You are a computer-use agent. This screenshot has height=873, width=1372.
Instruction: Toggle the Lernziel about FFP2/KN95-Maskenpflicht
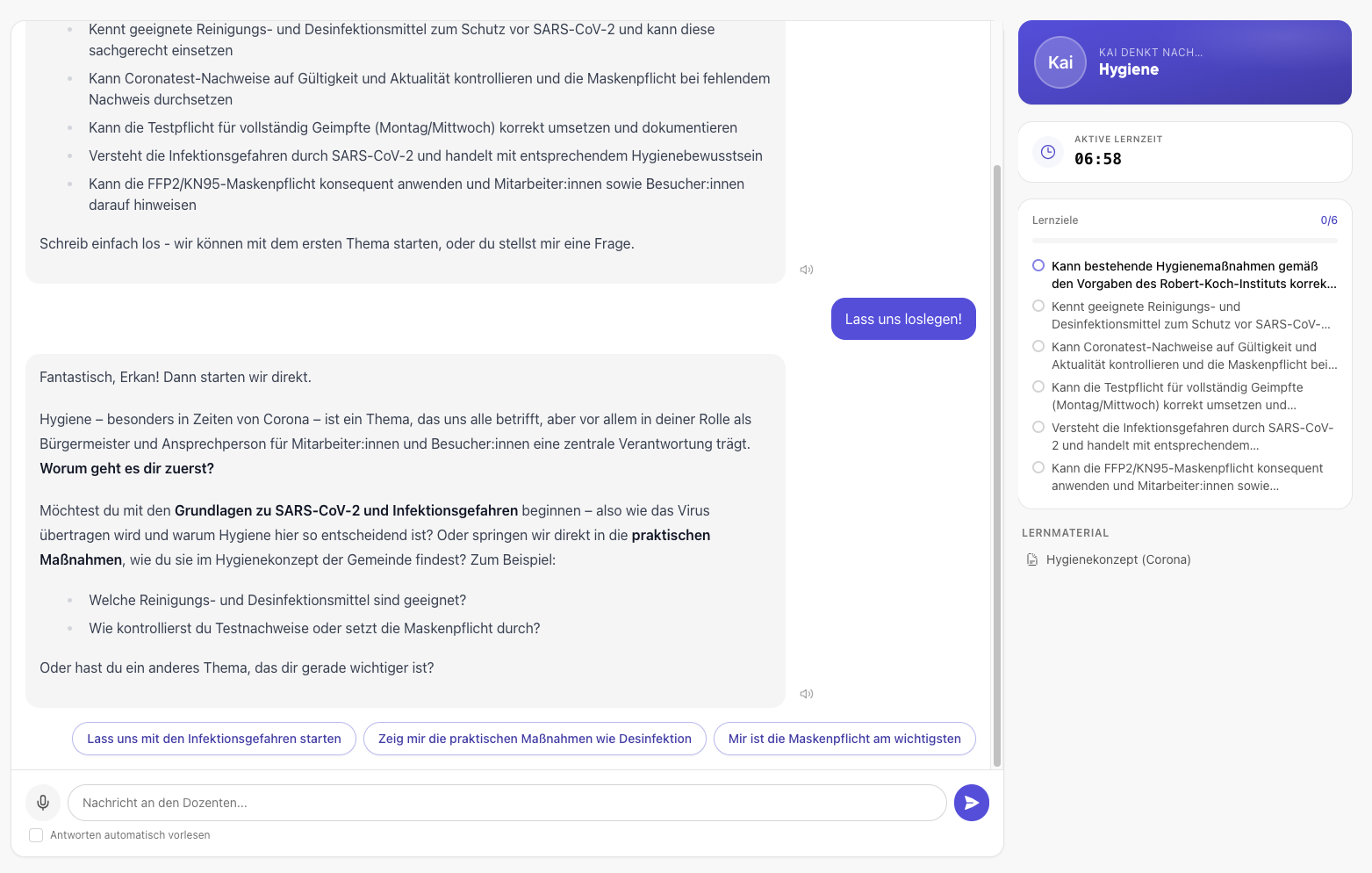pyautogui.click(x=1038, y=466)
